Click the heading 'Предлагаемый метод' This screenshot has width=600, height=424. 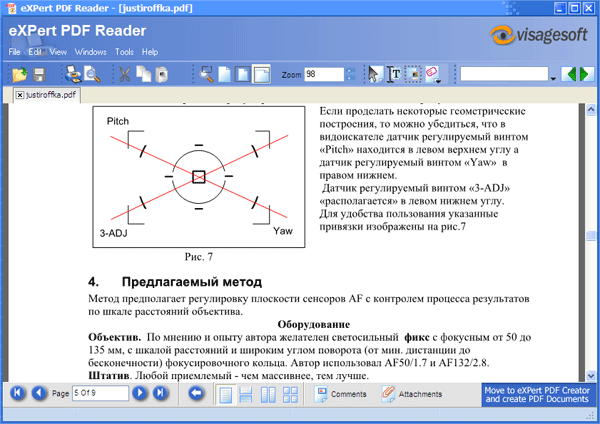(x=192, y=282)
